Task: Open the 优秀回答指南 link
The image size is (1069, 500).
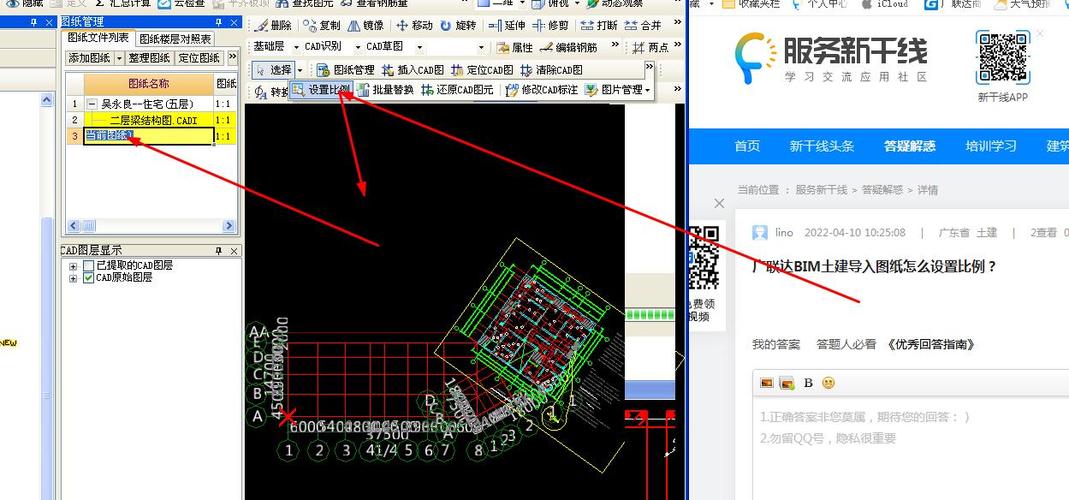Action: (931, 344)
